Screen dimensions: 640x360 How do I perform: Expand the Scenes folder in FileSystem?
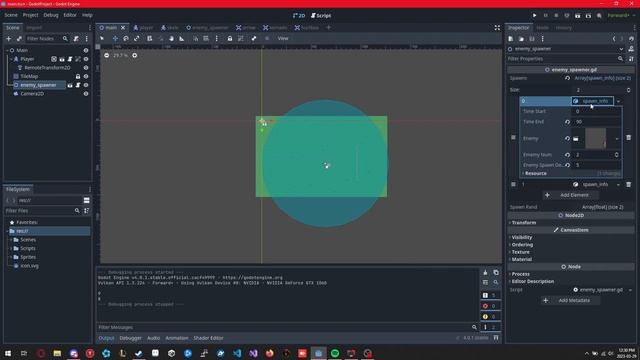point(11,240)
